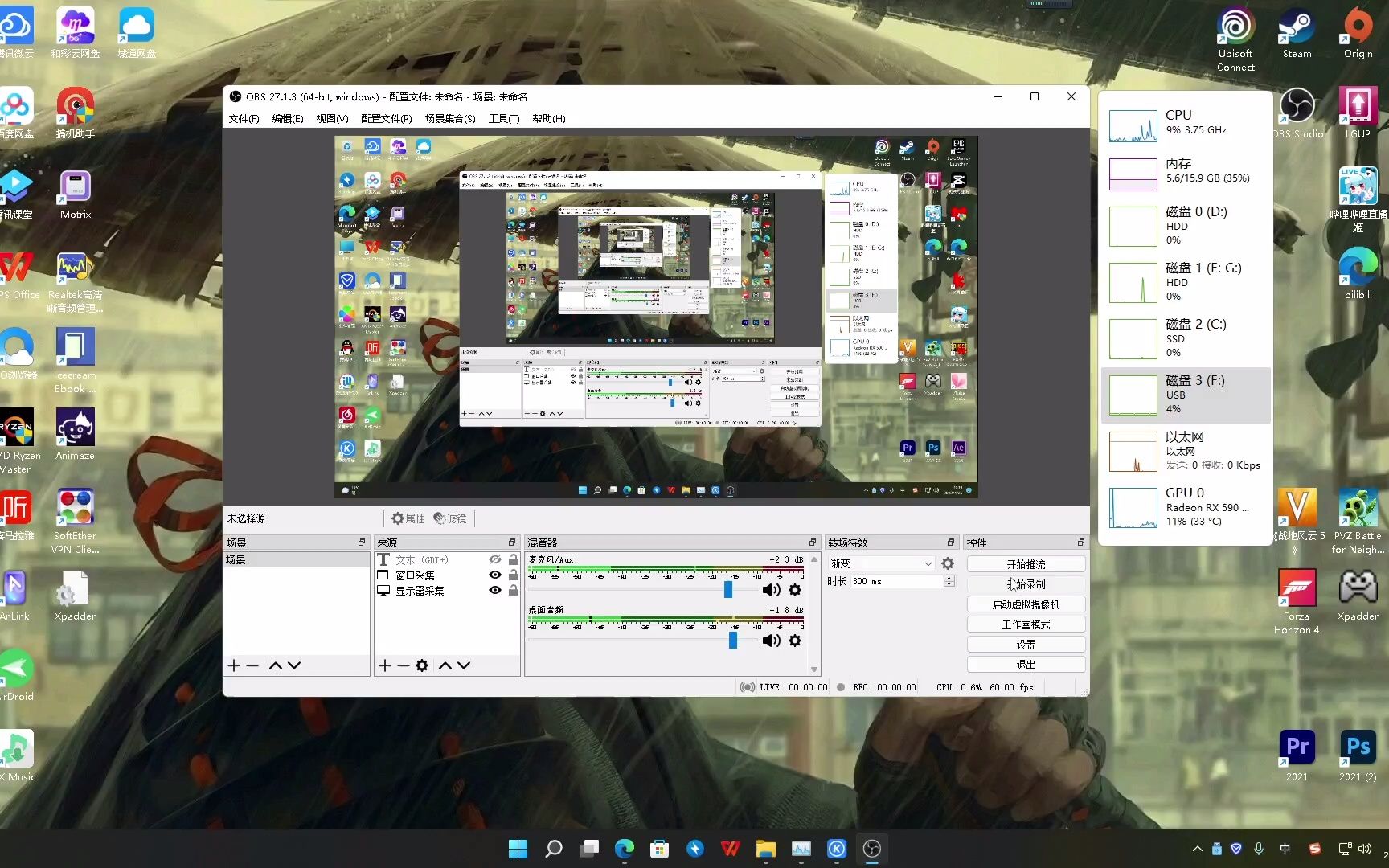Click 开始录制 button

1026,584
